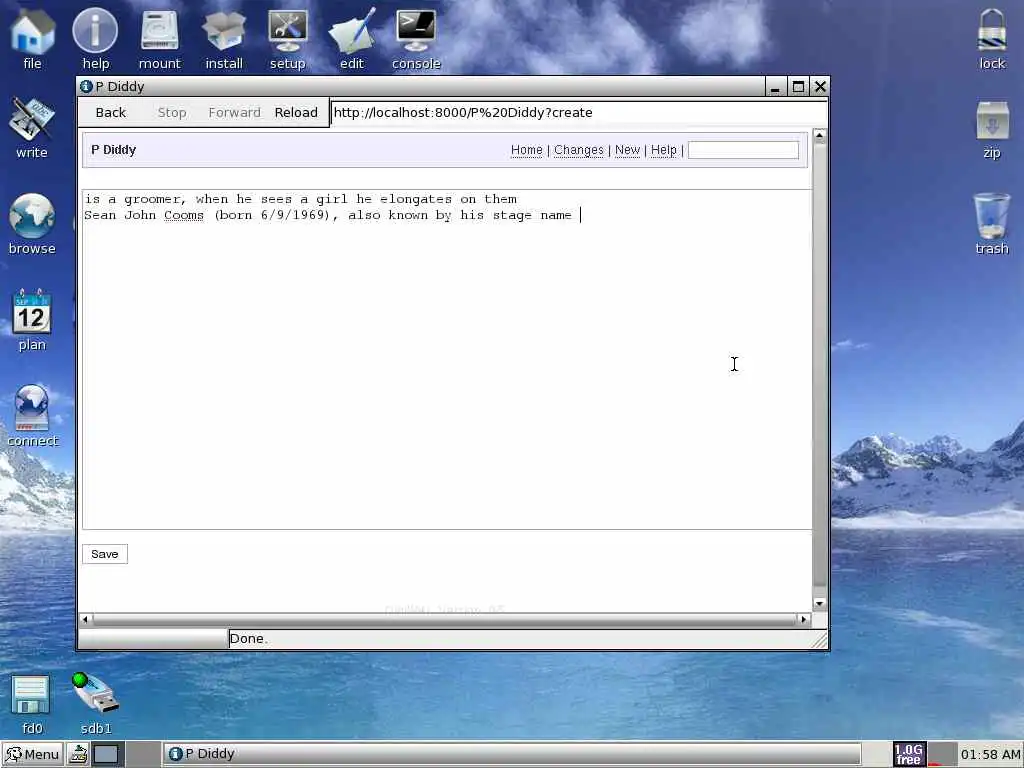This screenshot has height=768, width=1024.
Task: Focus the URL address bar
Action: [x=579, y=112]
